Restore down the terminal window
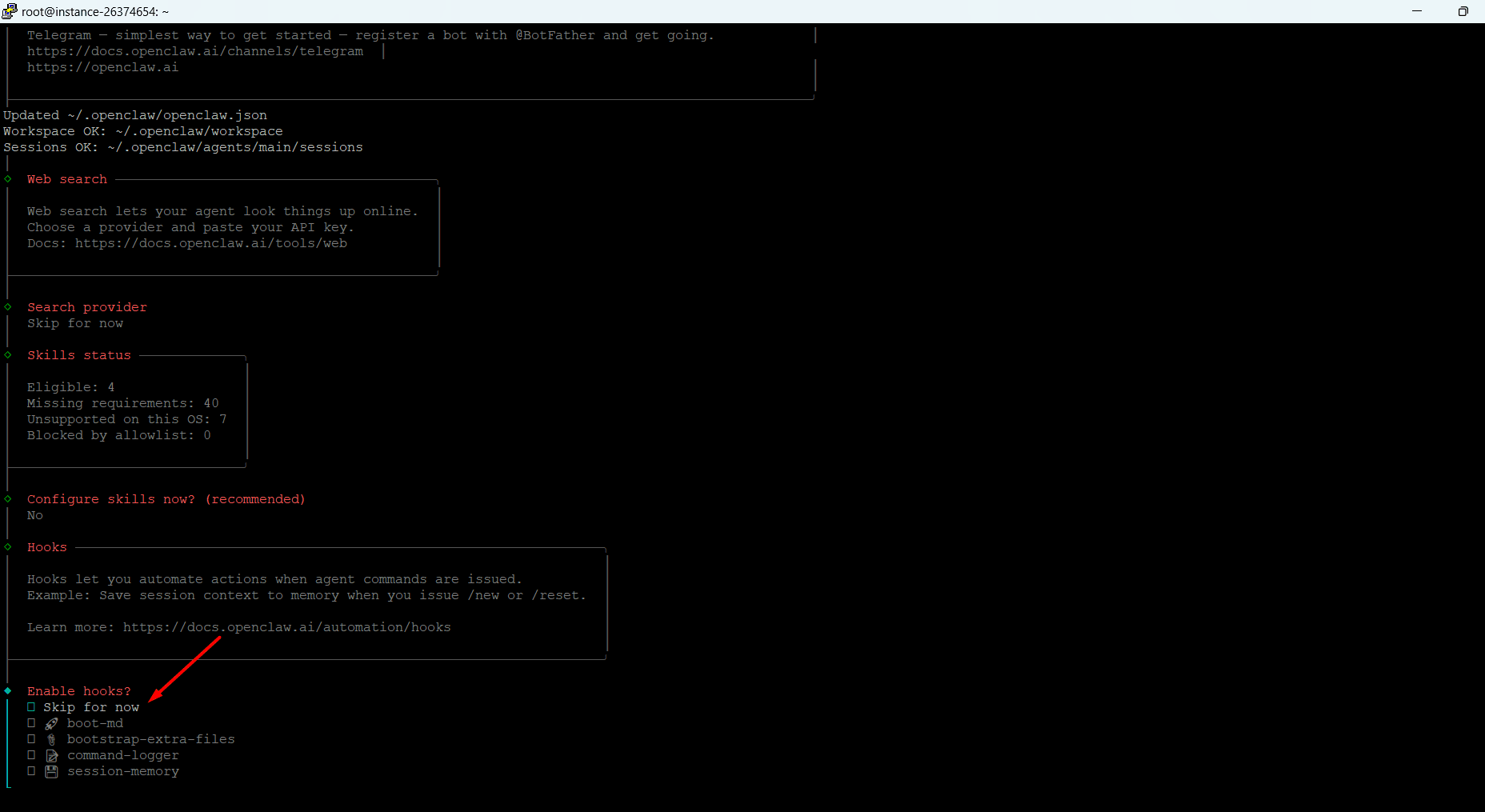 click(1463, 11)
